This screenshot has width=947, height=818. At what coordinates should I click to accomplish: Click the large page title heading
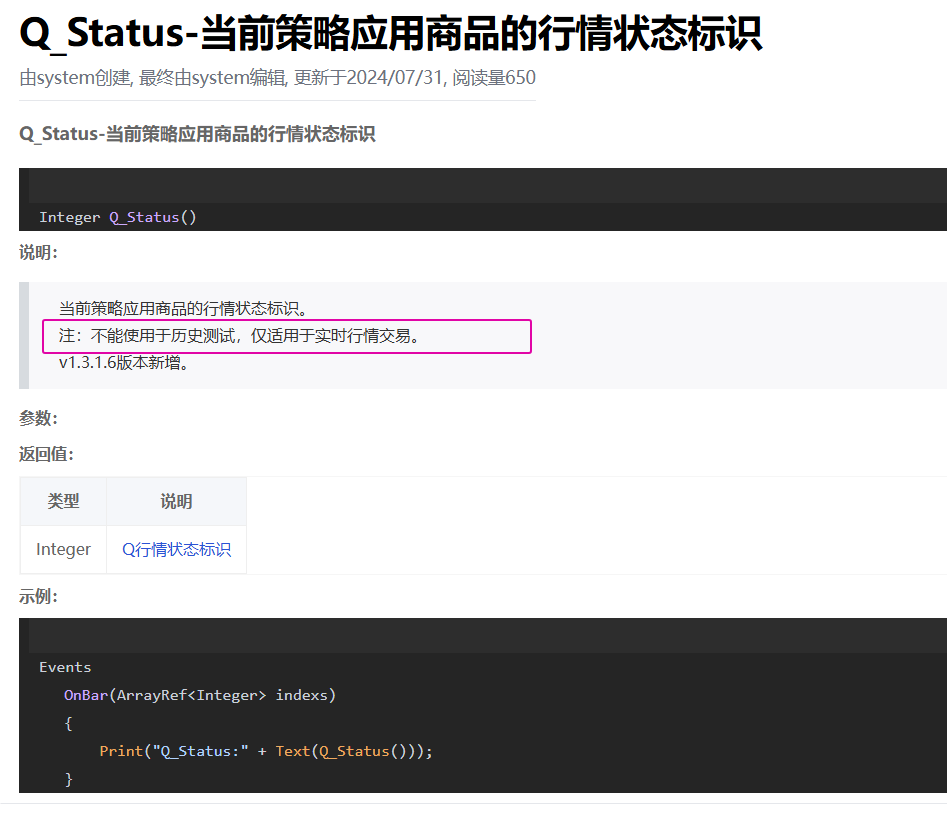click(x=390, y=35)
